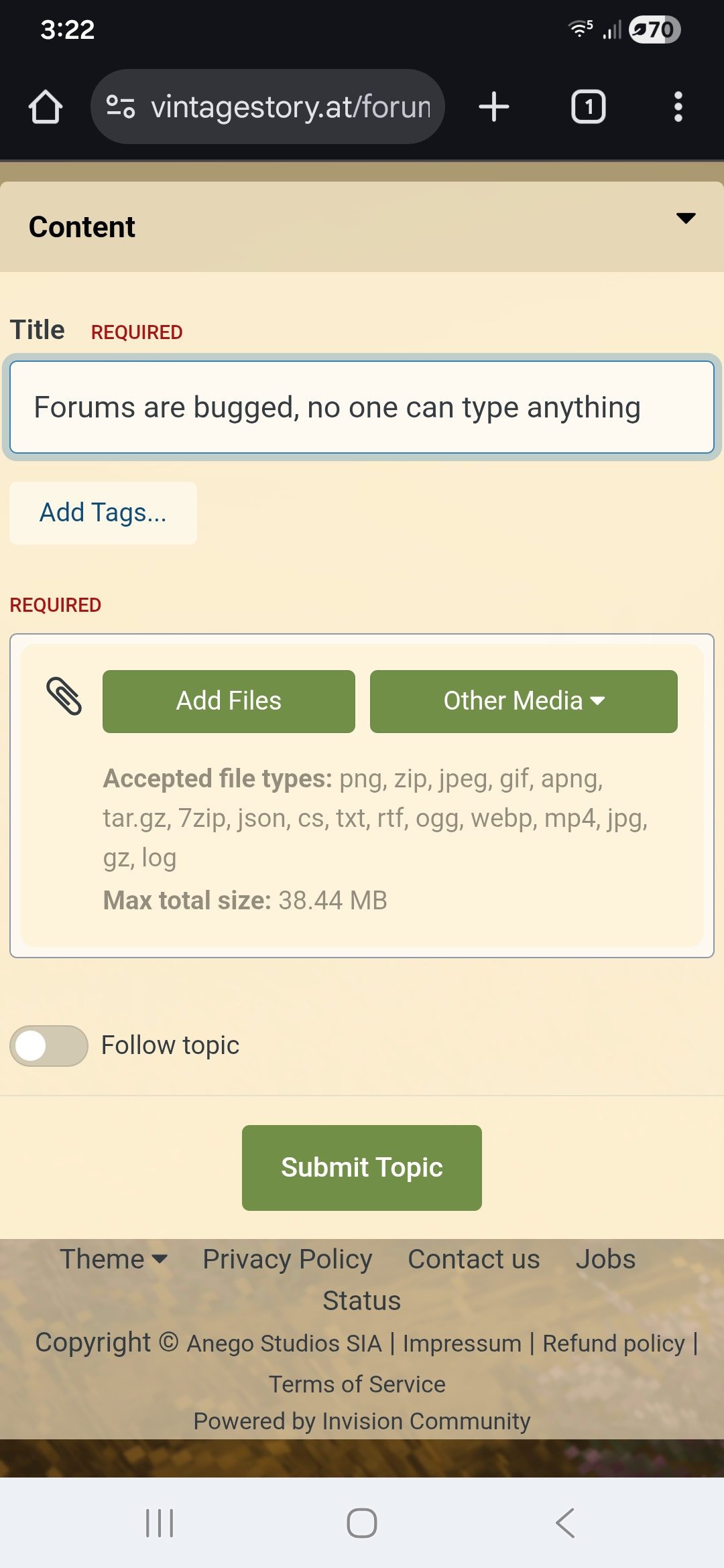Open the browser three-dot menu
The width and height of the screenshot is (724, 1568).
coord(678,107)
